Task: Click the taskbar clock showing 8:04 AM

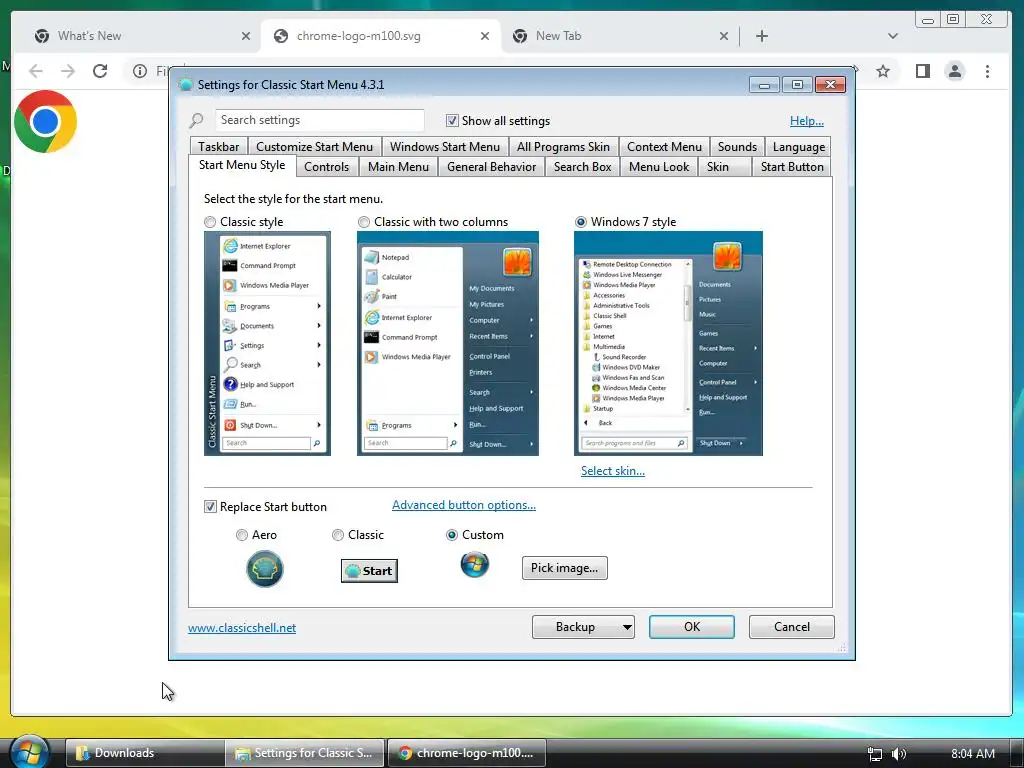Action: pos(972,754)
